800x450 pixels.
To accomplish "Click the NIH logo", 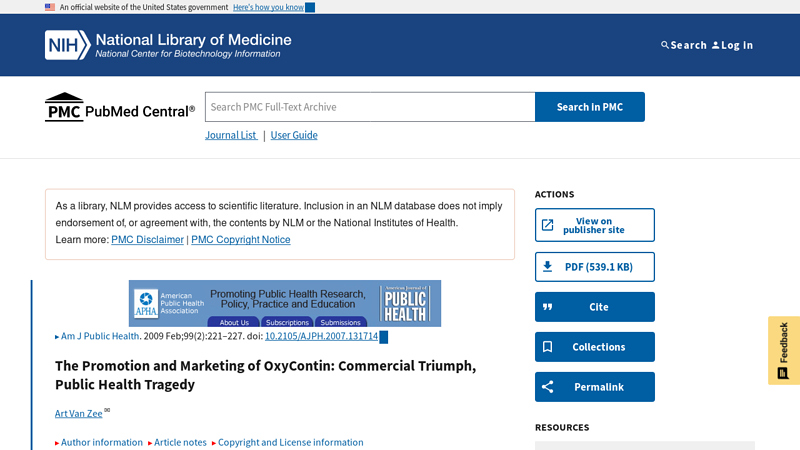I will pyautogui.click(x=67, y=45).
